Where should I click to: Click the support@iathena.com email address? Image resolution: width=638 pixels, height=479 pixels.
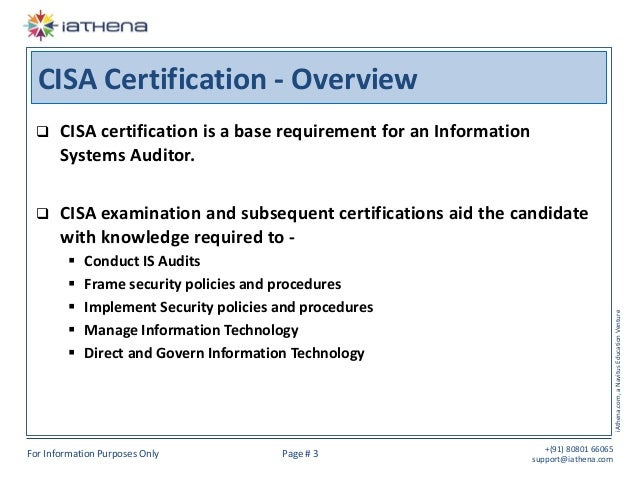click(572, 459)
